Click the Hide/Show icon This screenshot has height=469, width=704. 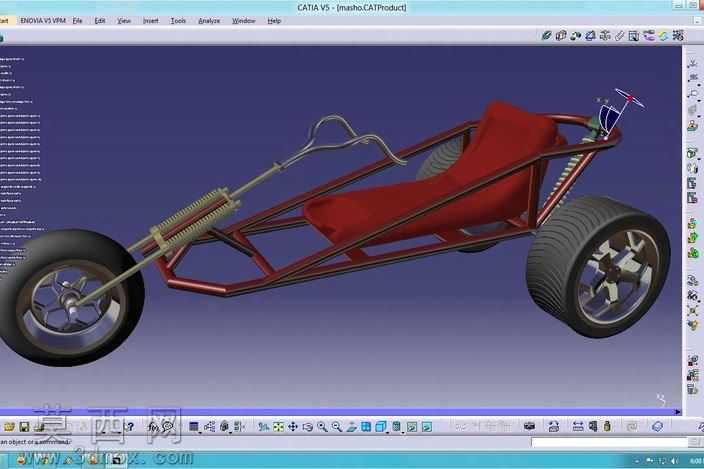[x=412, y=427]
